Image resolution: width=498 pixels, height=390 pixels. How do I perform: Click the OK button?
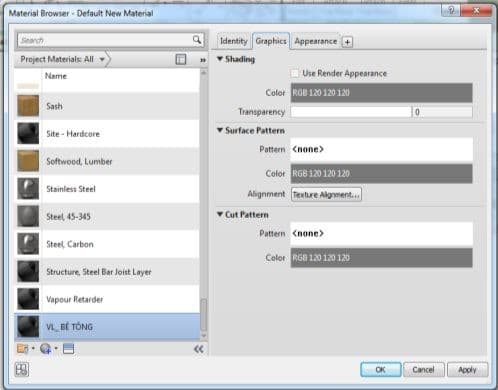pos(381,370)
